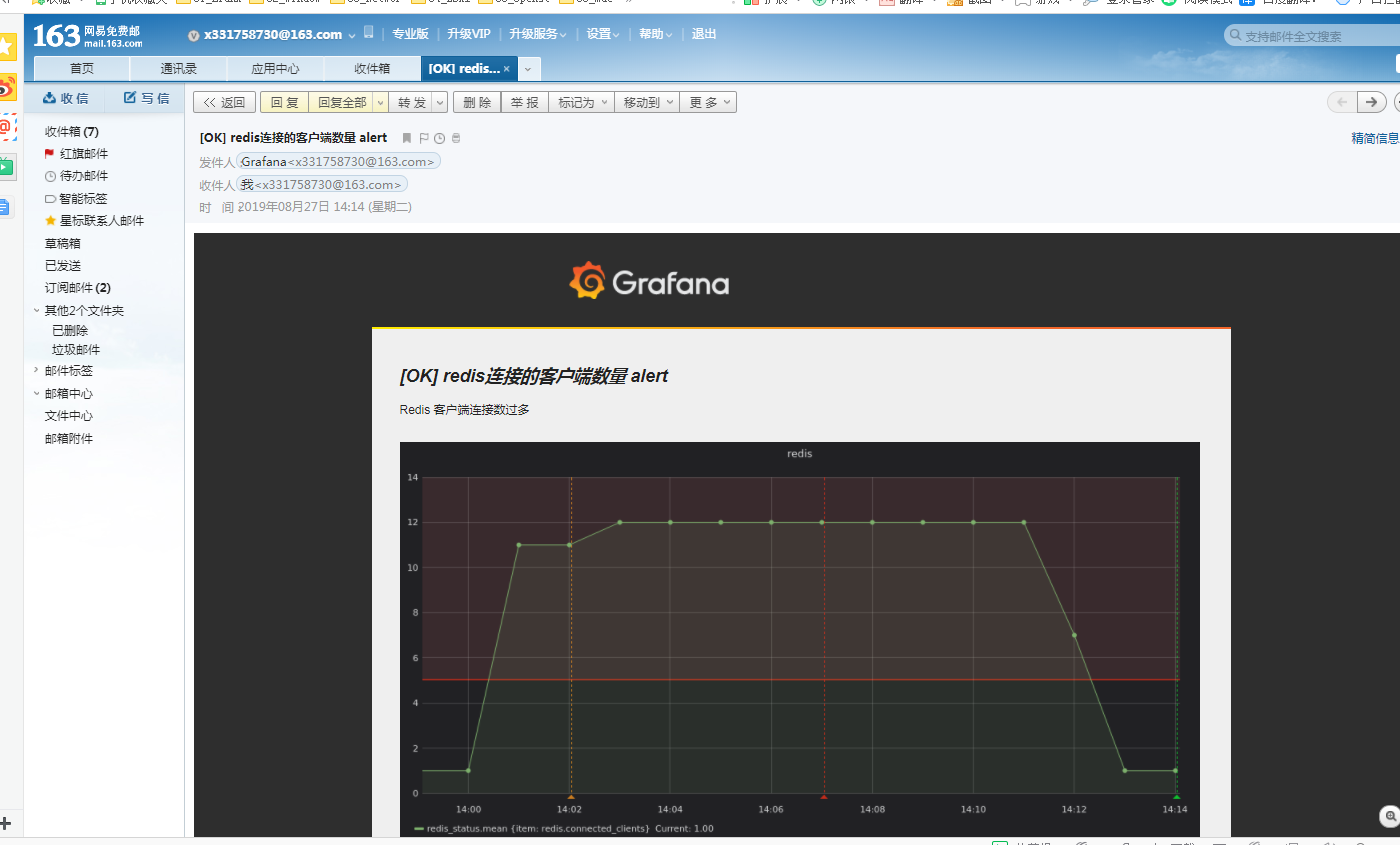Switch to the 收件箱 tab
Viewport: 1400px width, 845px height.
372,69
